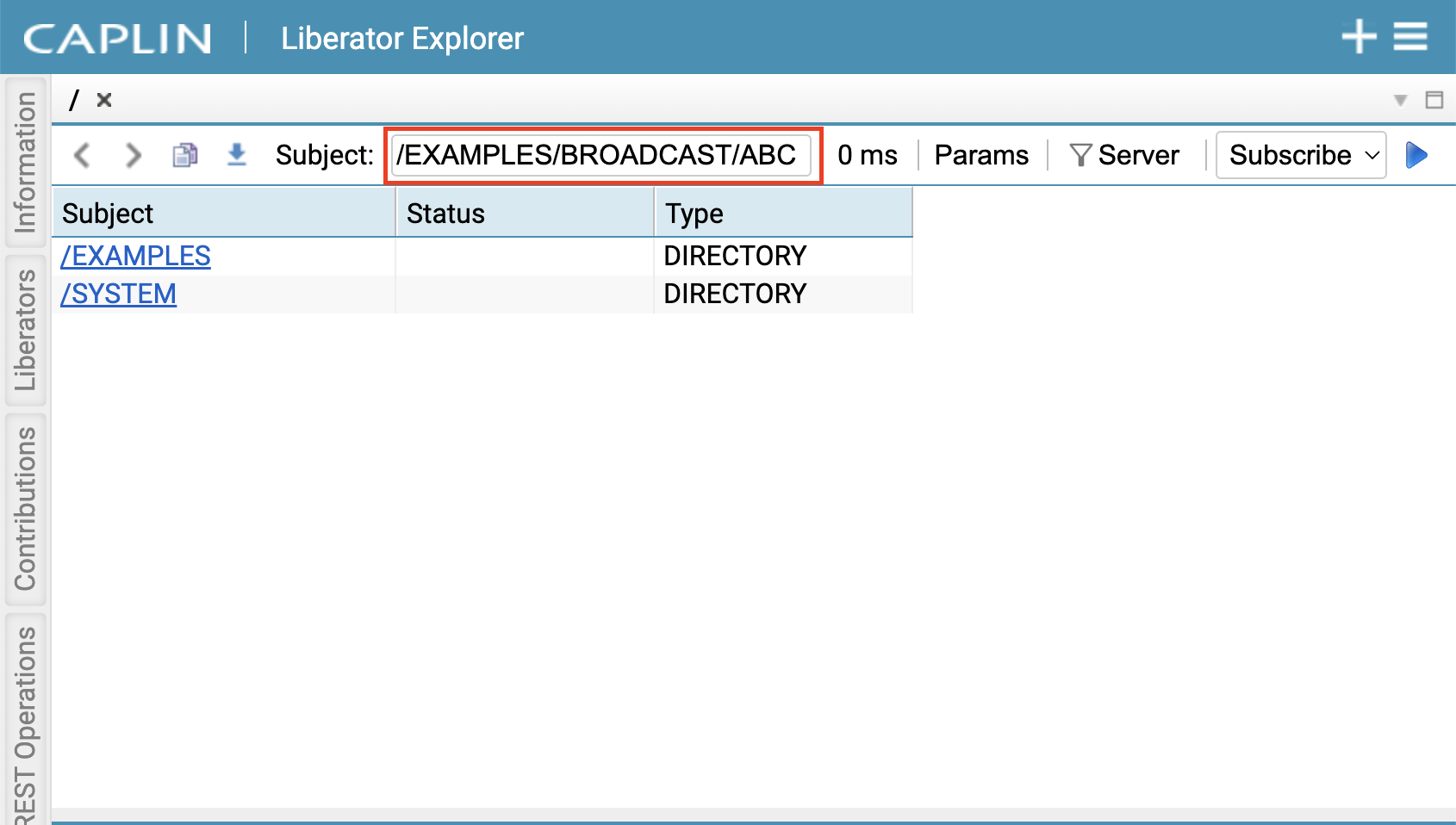Run request with the blue play icon
The height and width of the screenshot is (825, 1456).
pyautogui.click(x=1416, y=155)
